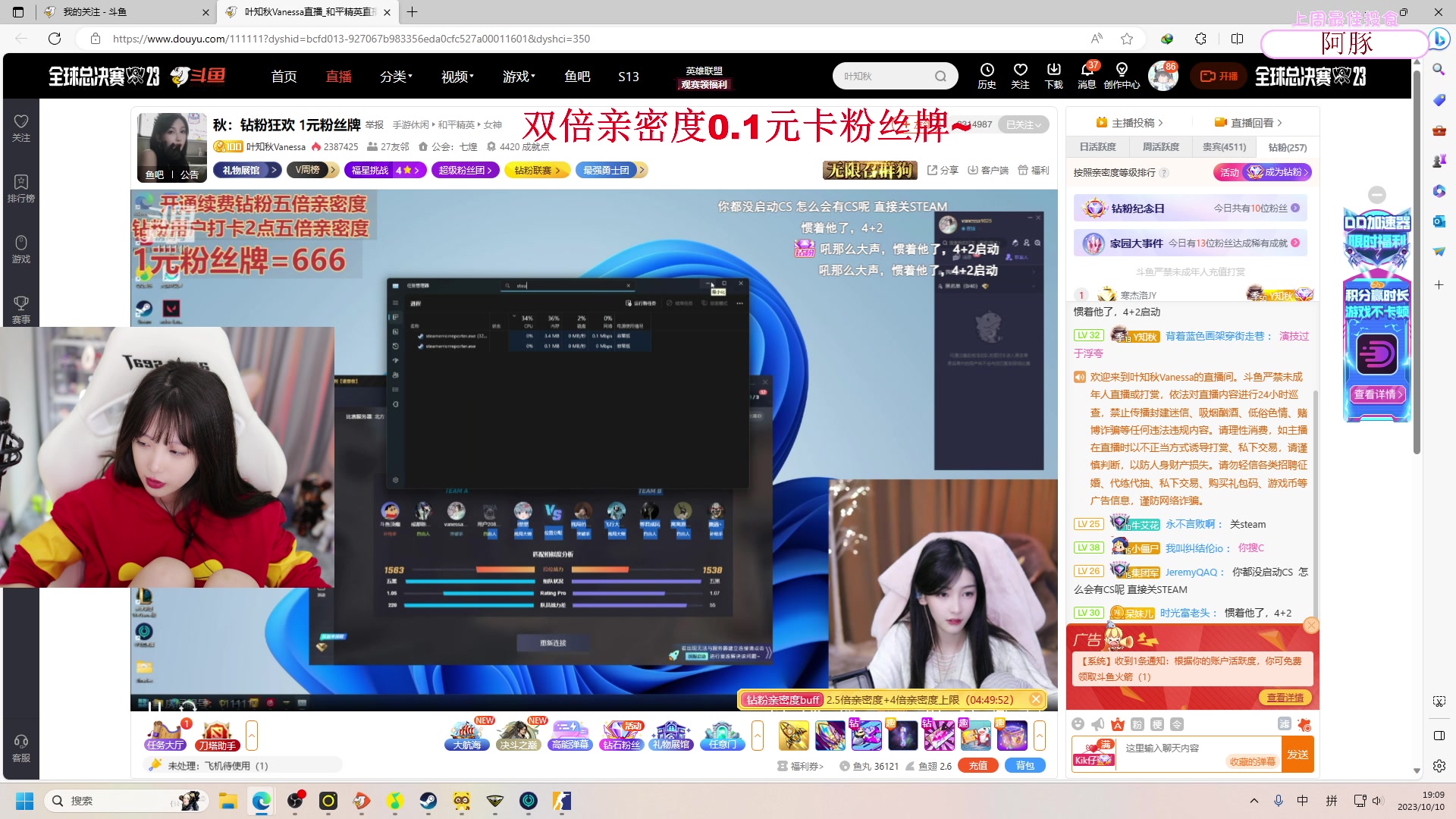This screenshot has width=1456, height=819.
Task: Open 关注 in the left sidebar
Action: [x=21, y=127]
